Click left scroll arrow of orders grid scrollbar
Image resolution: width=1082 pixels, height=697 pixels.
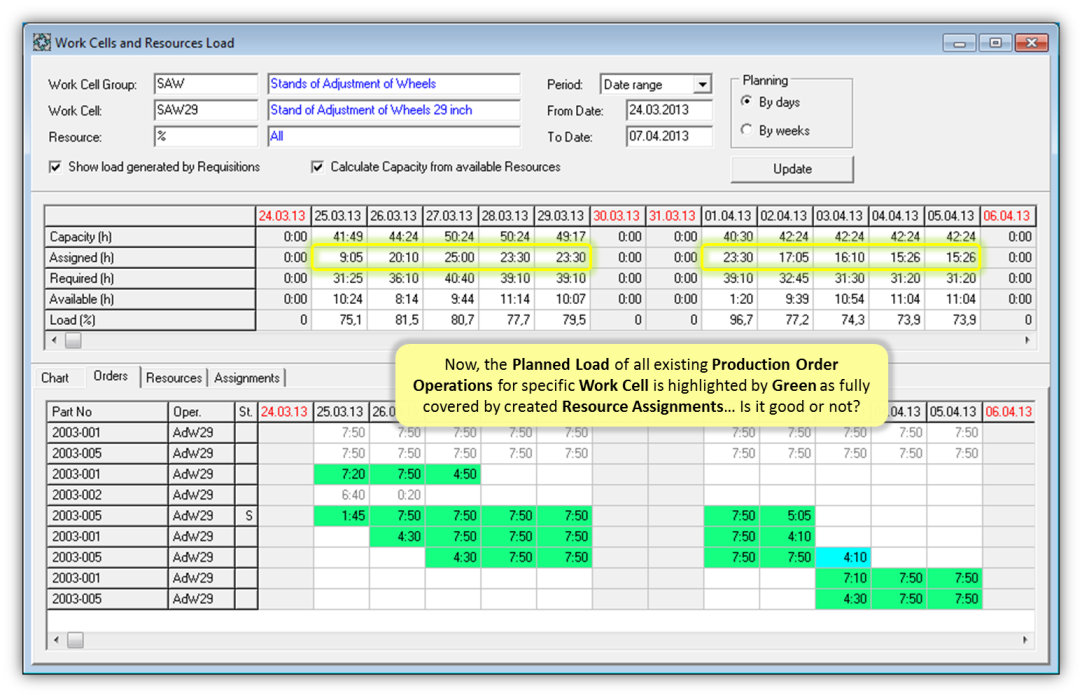(57, 640)
